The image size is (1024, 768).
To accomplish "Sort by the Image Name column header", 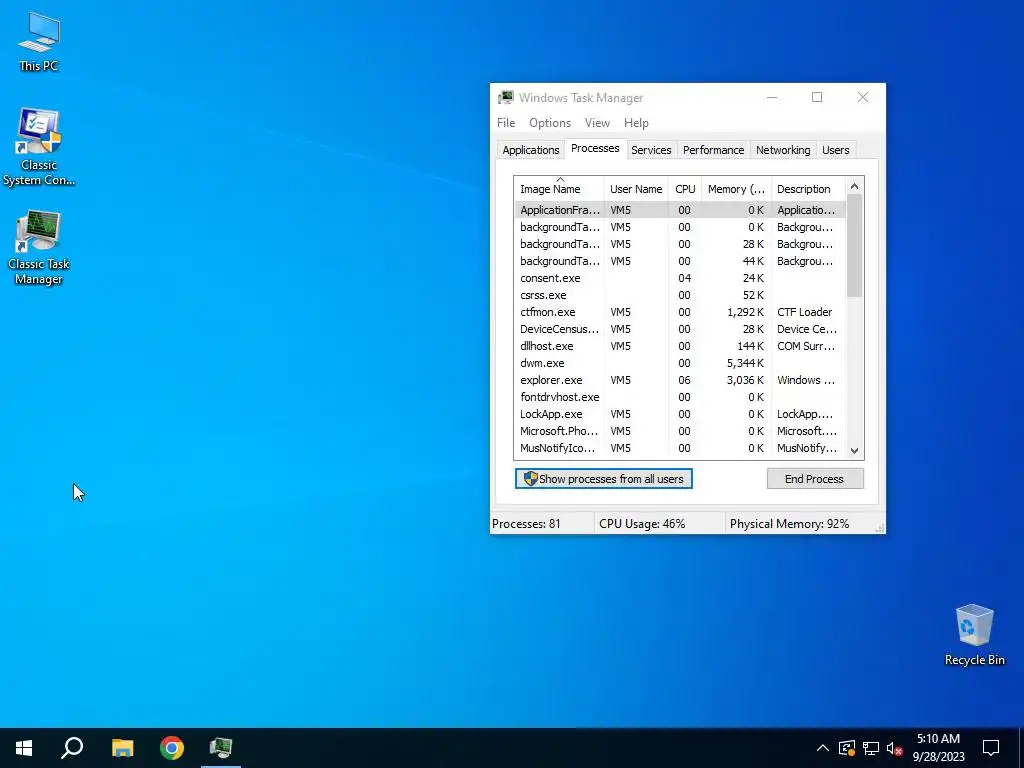I will [558, 189].
